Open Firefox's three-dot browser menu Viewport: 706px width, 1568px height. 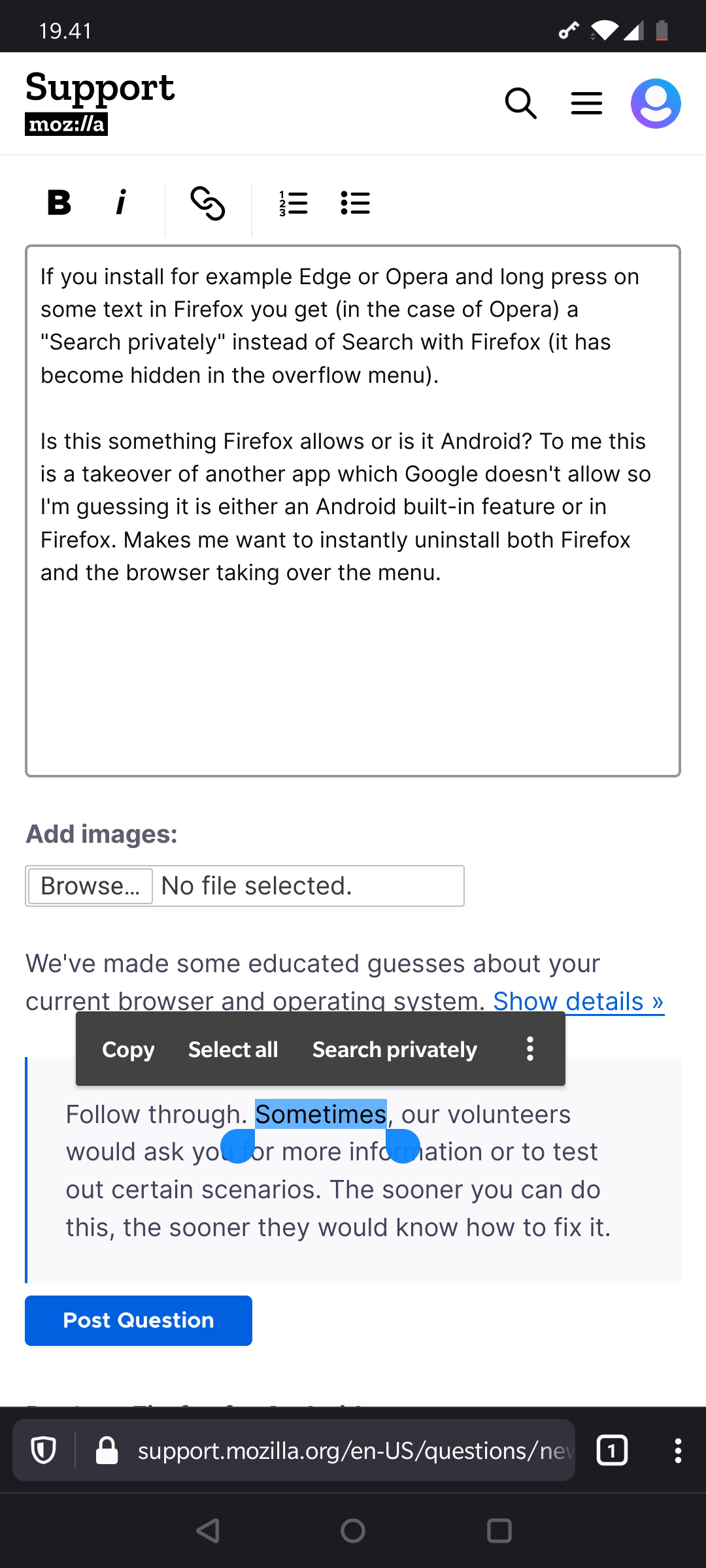point(678,1451)
